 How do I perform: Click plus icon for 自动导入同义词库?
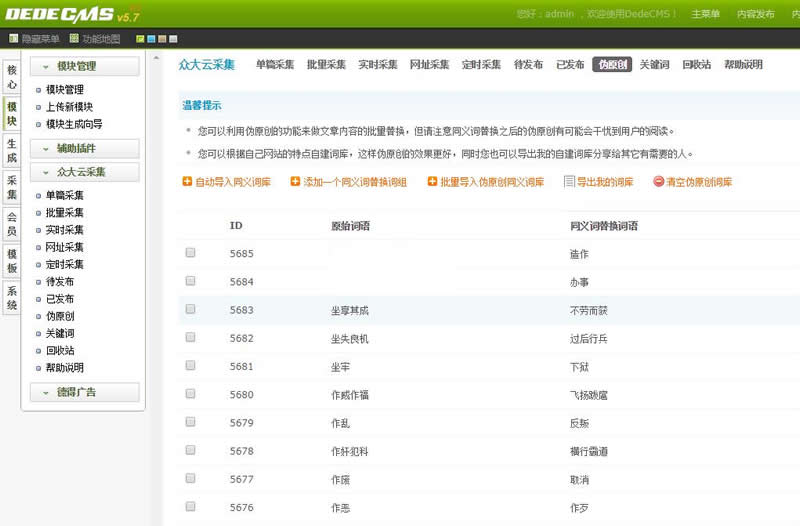(186, 182)
